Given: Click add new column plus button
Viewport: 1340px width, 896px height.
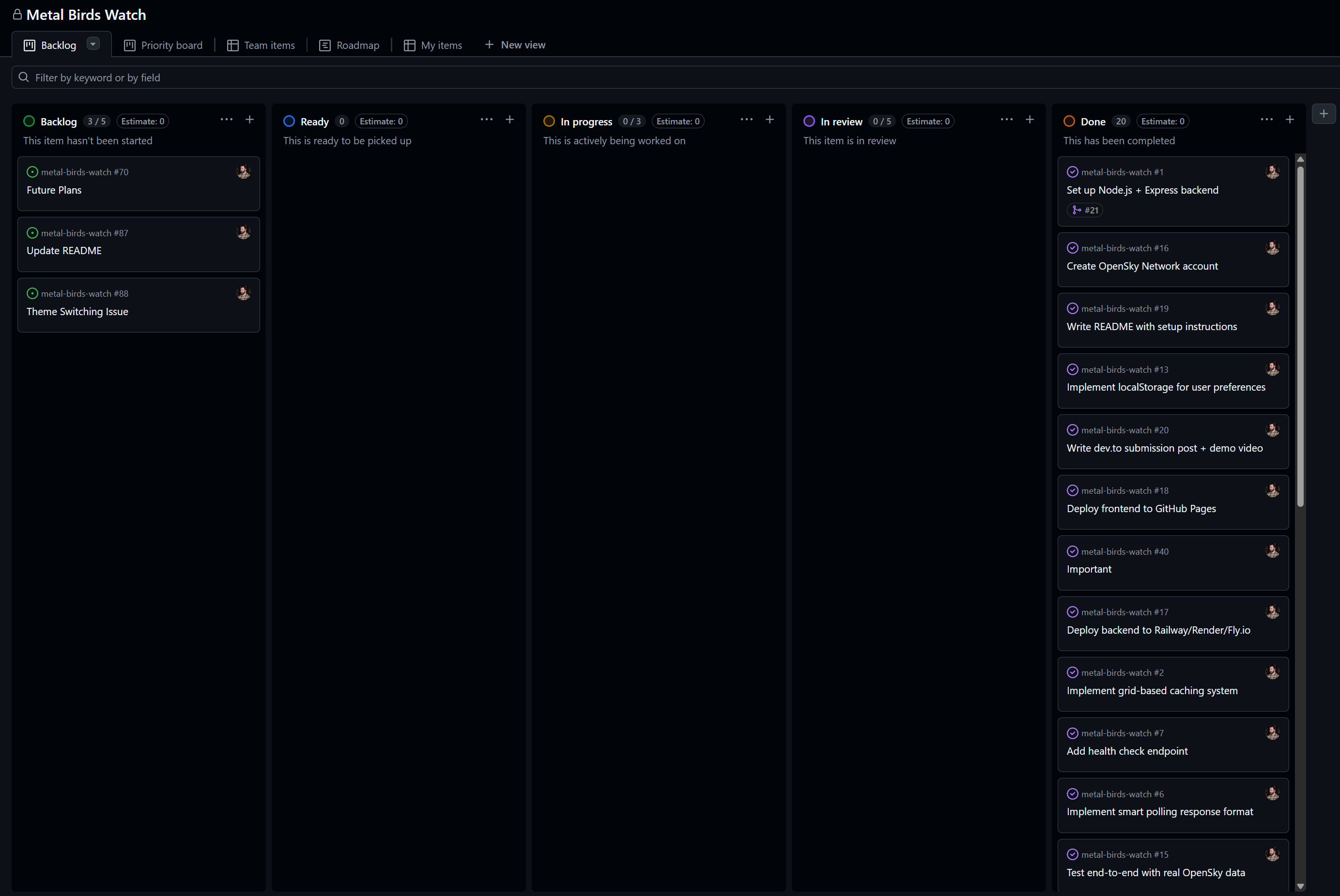Looking at the screenshot, I should [1324, 114].
